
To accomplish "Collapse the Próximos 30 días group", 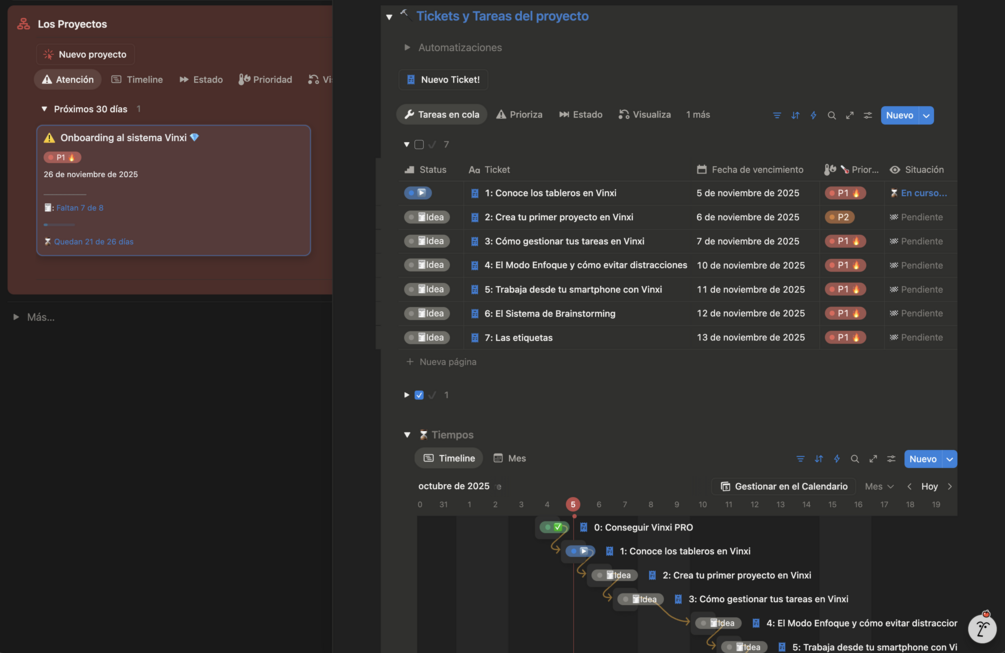I will pos(44,110).
